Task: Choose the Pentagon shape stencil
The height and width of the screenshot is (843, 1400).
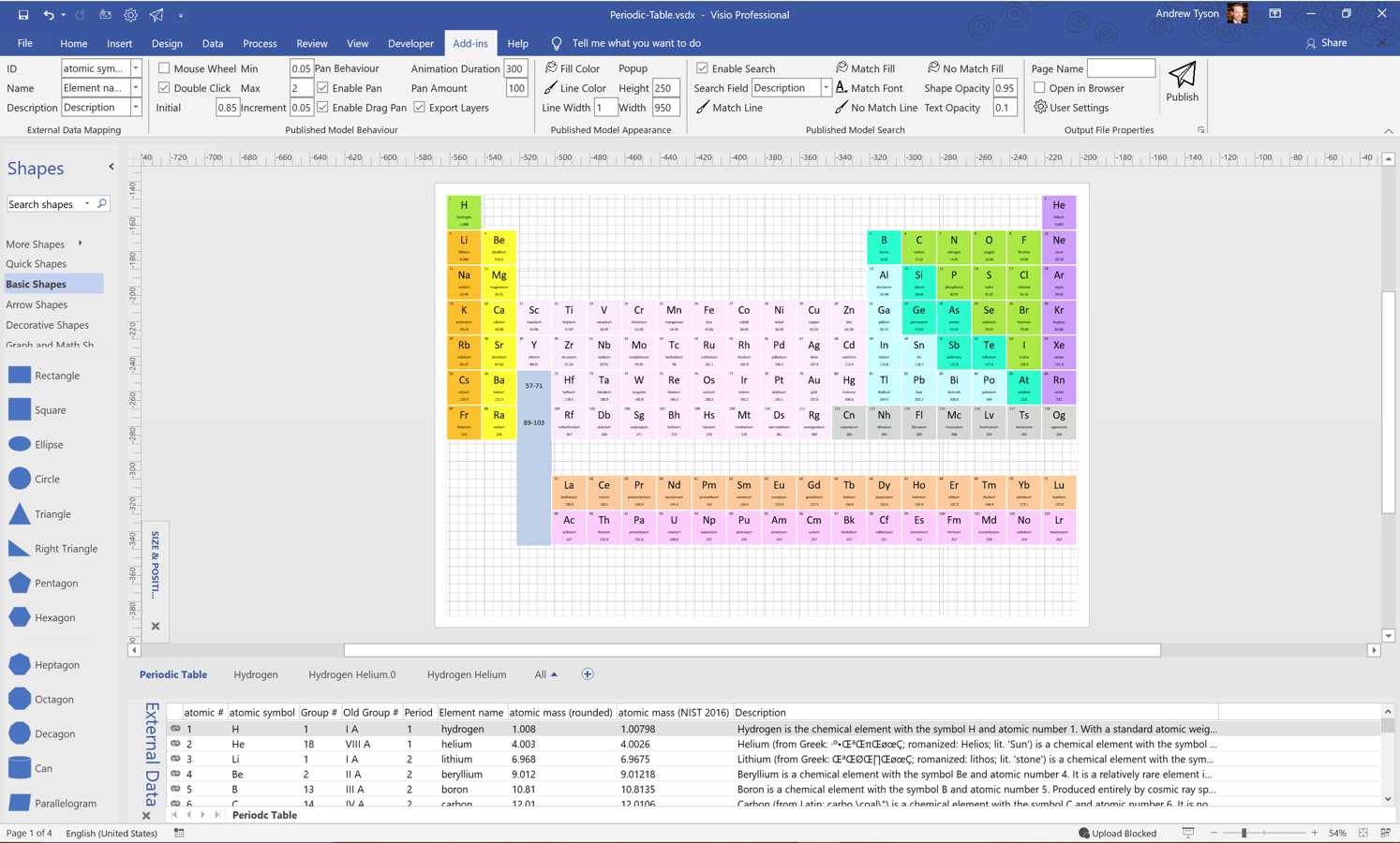Action: [x=20, y=583]
